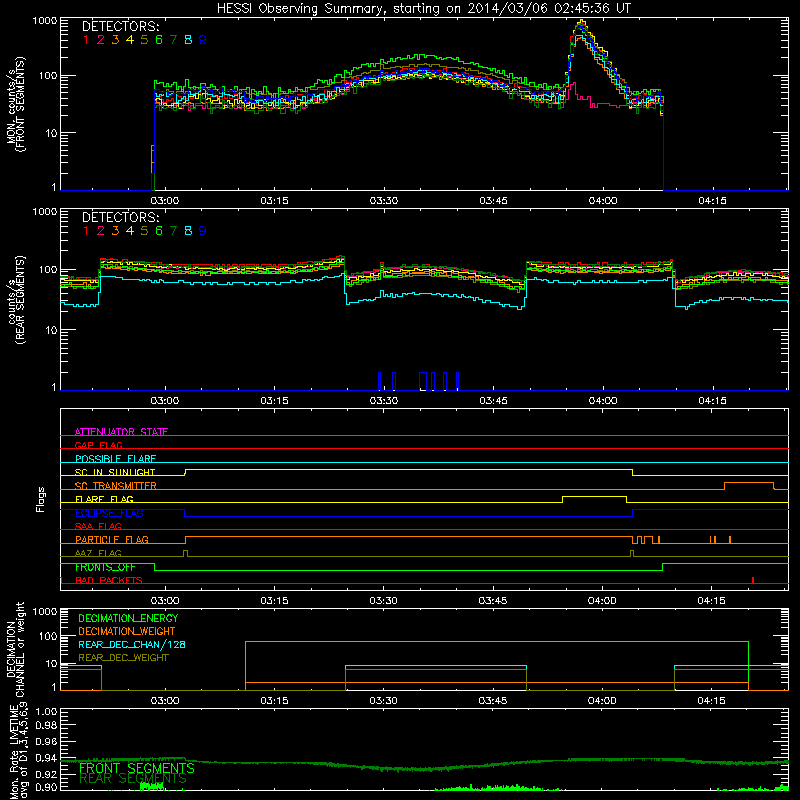Select cyan detector 8 in front segments legend
This screenshot has height=800, width=800.
tap(188, 40)
